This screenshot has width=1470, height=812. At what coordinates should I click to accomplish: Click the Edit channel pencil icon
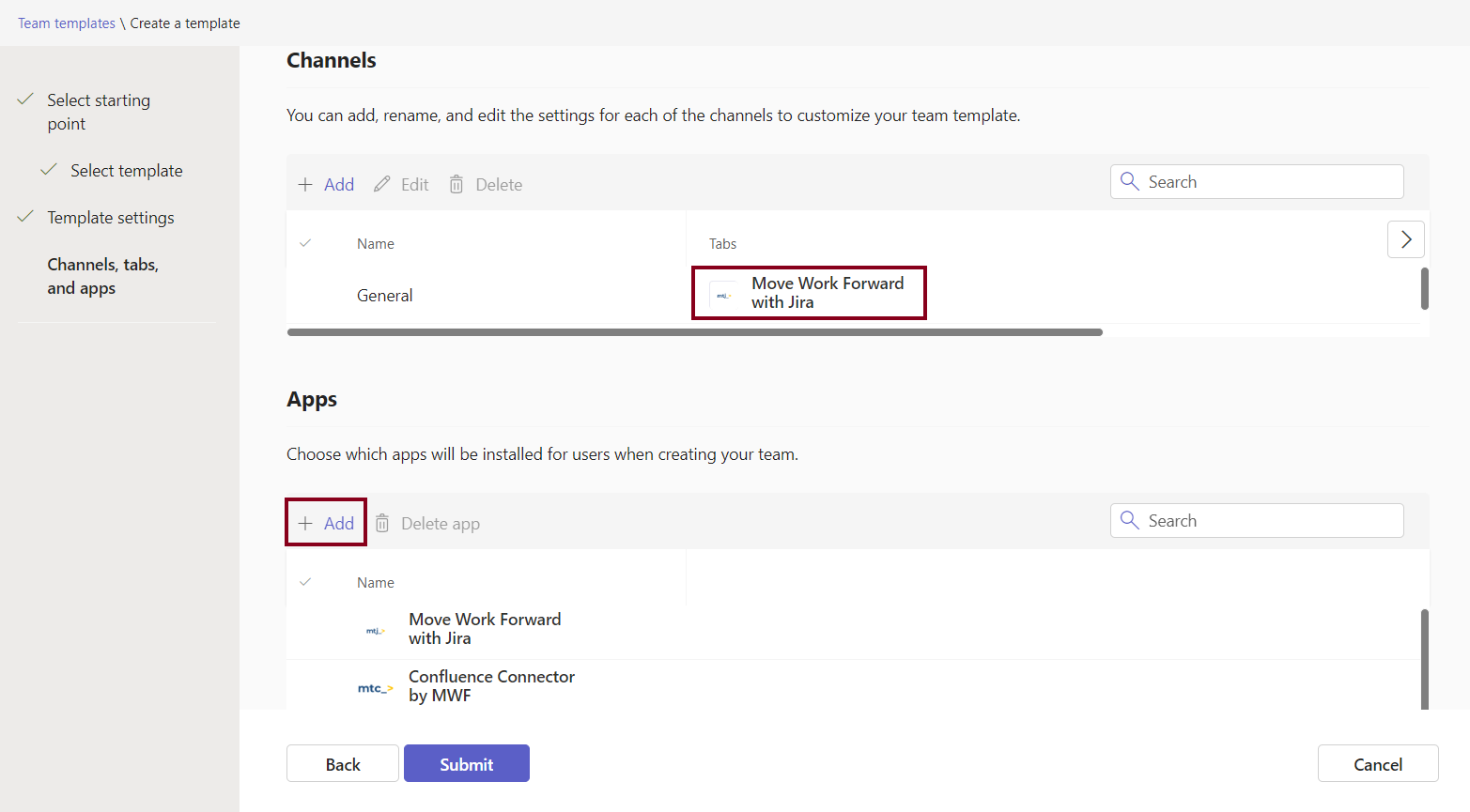point(381,185)
